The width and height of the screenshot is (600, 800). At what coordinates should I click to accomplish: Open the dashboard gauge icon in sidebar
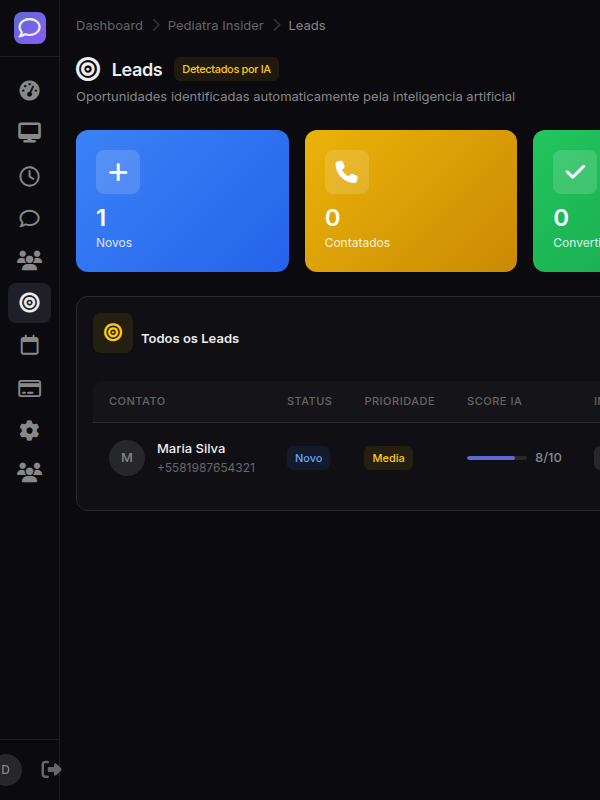[30, 90]
